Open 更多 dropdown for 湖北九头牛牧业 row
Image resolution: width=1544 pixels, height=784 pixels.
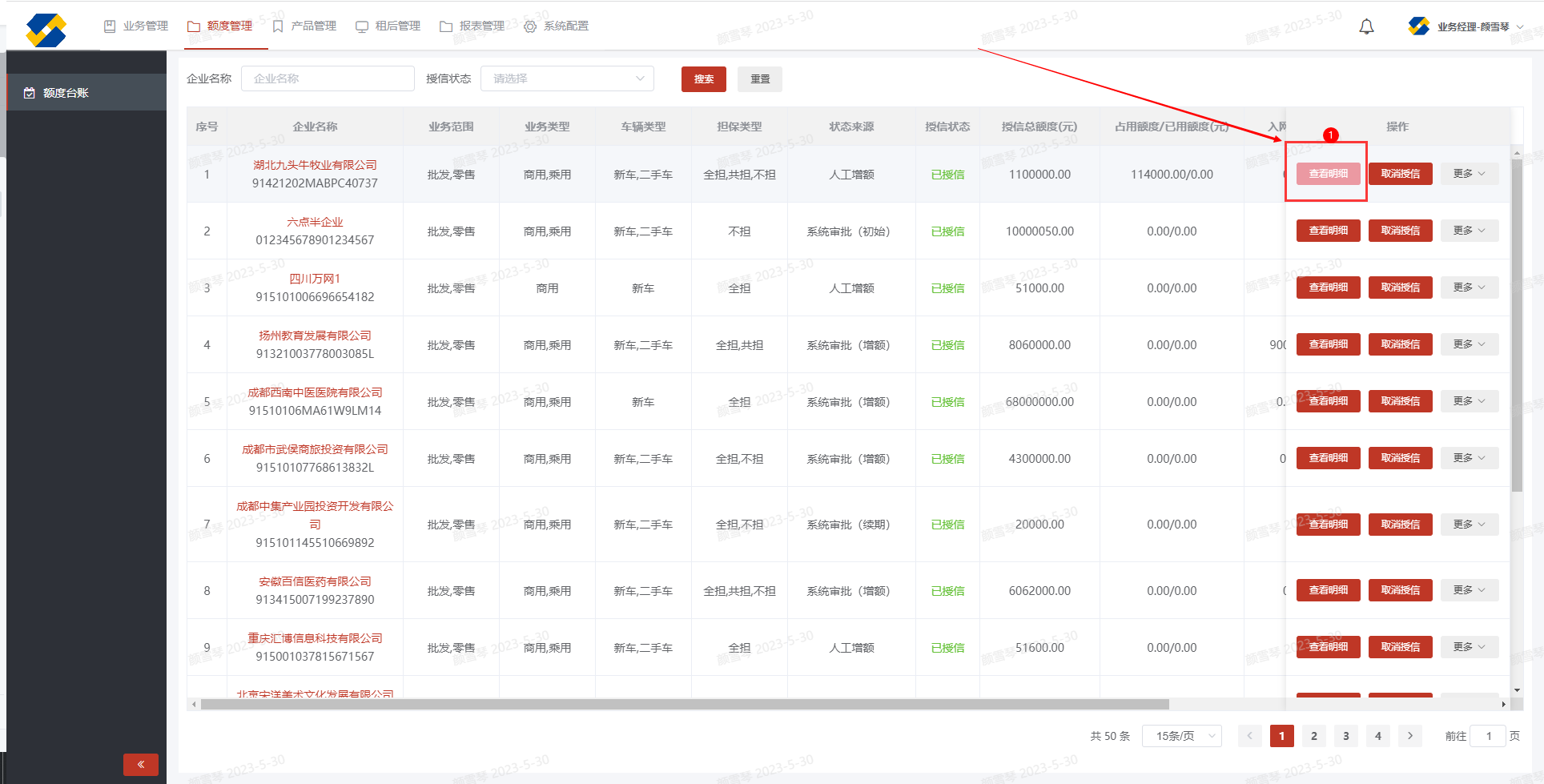1469,174
